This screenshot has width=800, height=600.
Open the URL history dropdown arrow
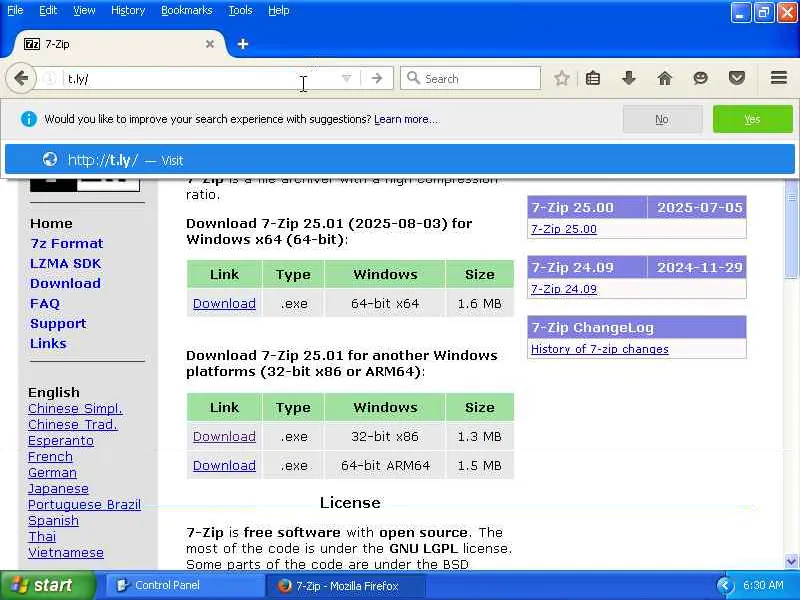(346, 79)
